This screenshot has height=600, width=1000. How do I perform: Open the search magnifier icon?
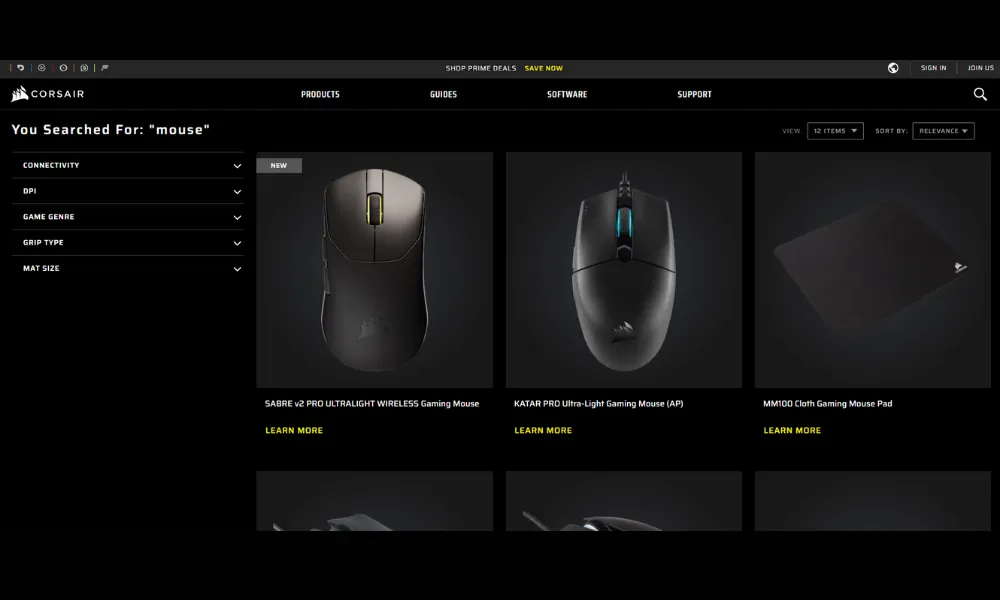[980, 94]
